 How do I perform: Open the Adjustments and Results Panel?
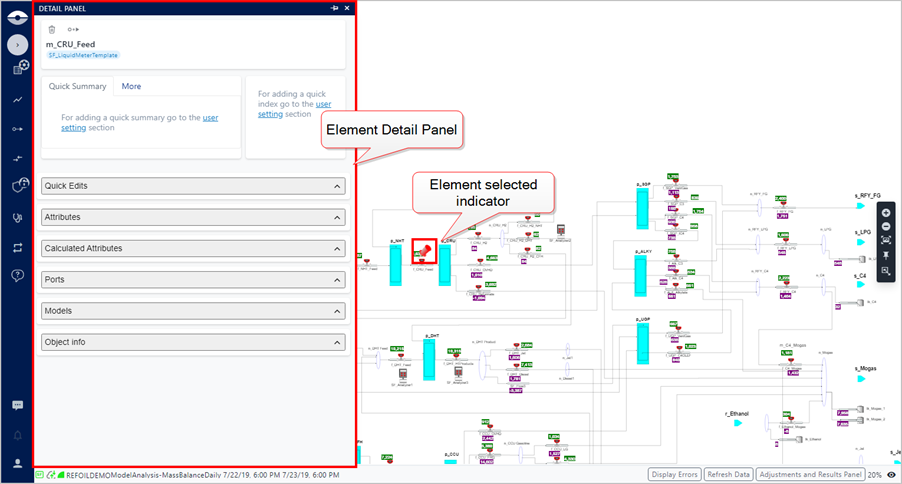click(x=810, y=475)
